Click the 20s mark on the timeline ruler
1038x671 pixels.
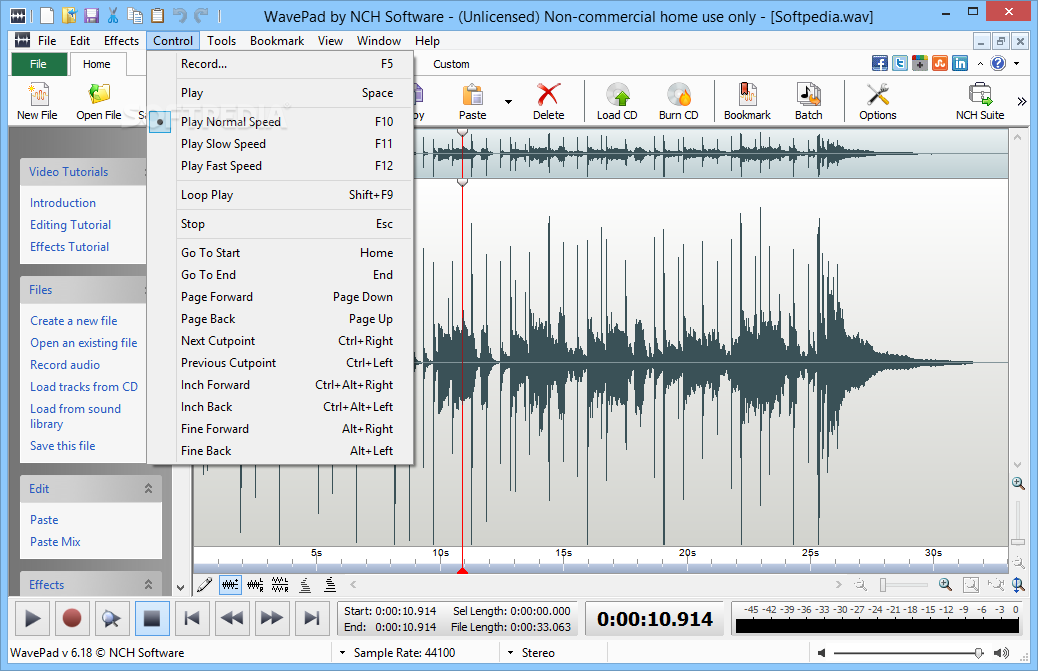[687, 553]
